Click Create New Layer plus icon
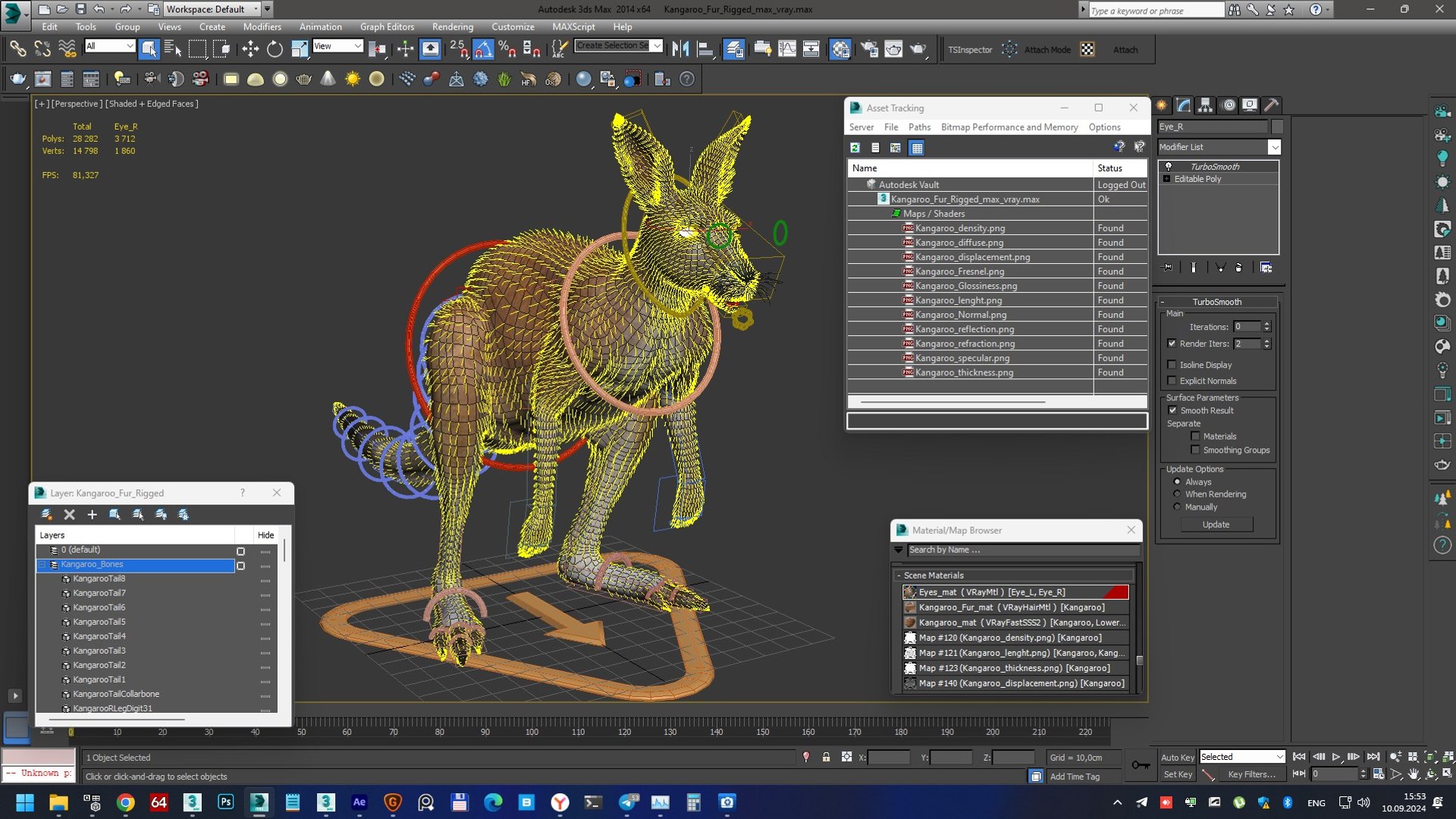Screen dimensions: 1456x819 [92, 514]
